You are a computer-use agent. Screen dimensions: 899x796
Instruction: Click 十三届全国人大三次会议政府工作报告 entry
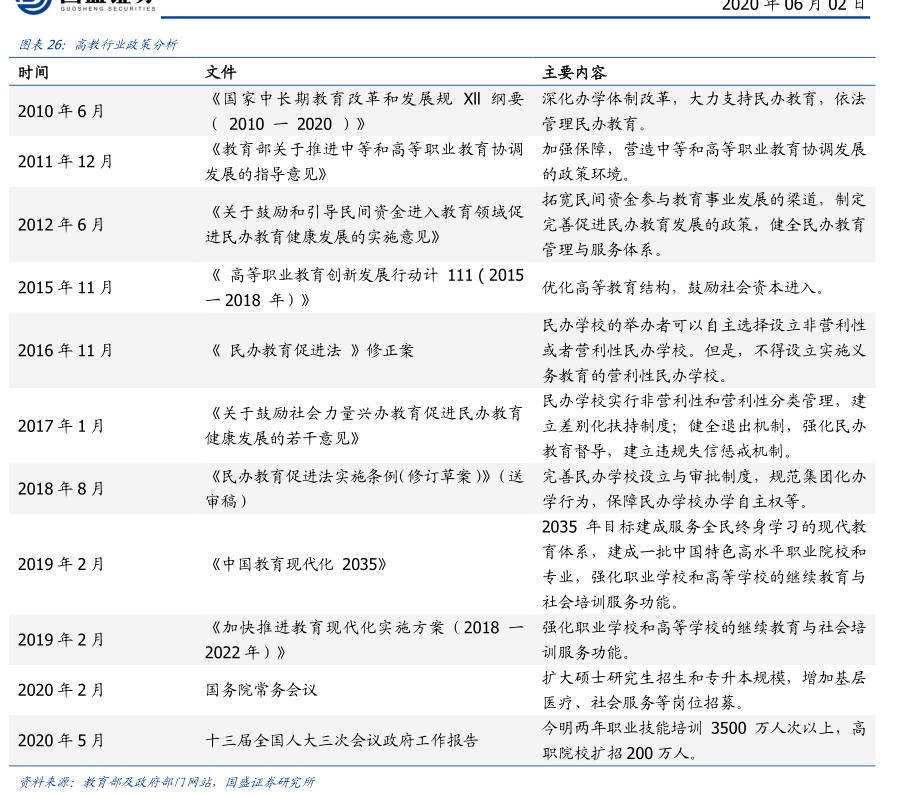(341, 740)
